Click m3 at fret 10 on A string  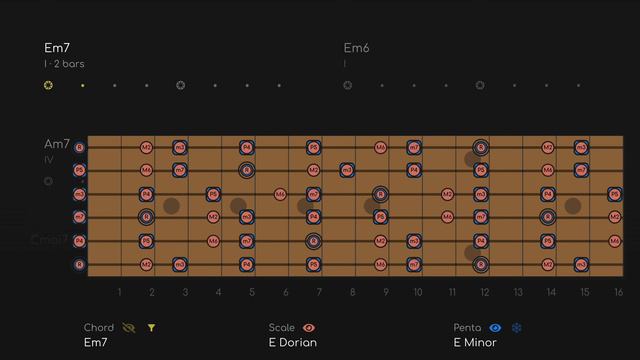[x=414, y=241]
